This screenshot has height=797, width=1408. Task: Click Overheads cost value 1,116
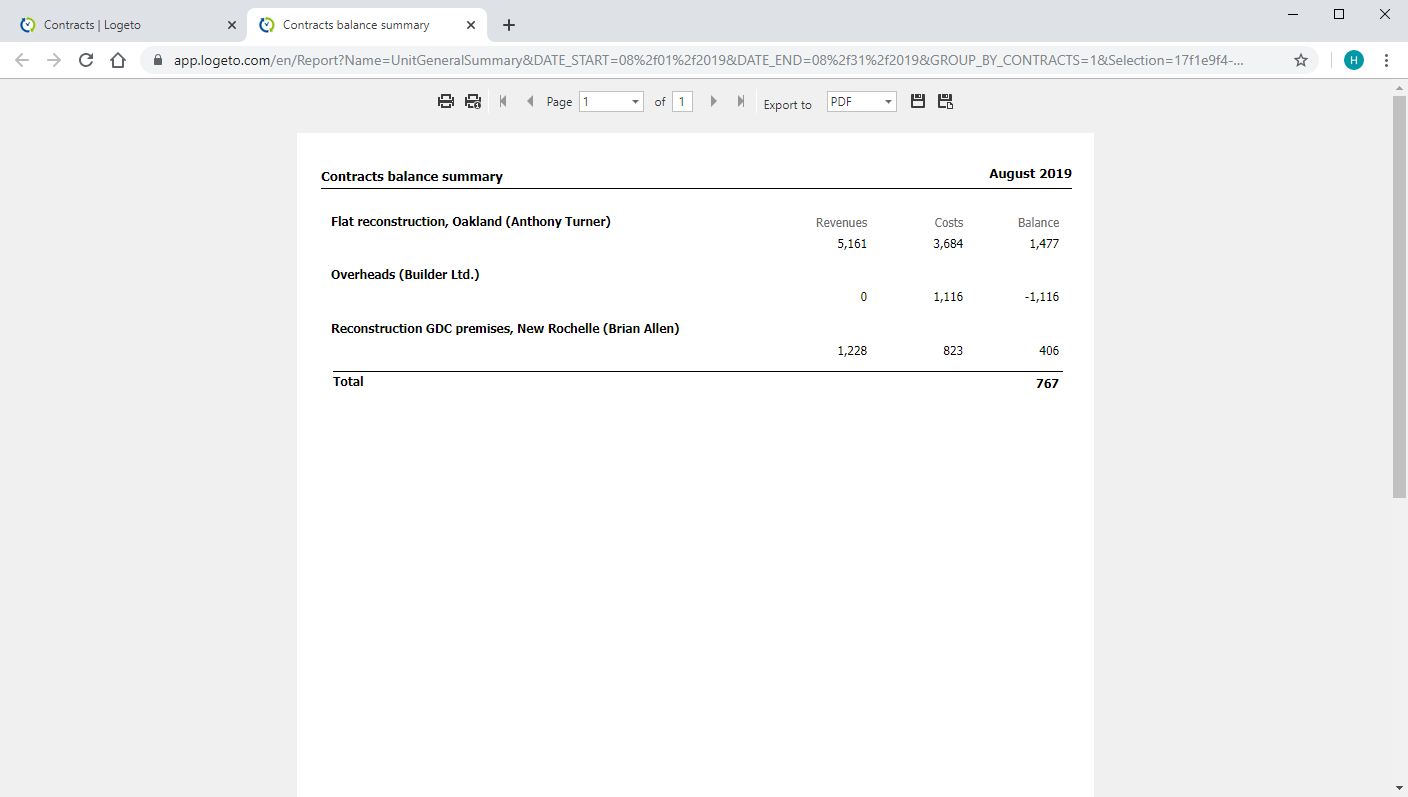tap(948, 297)
